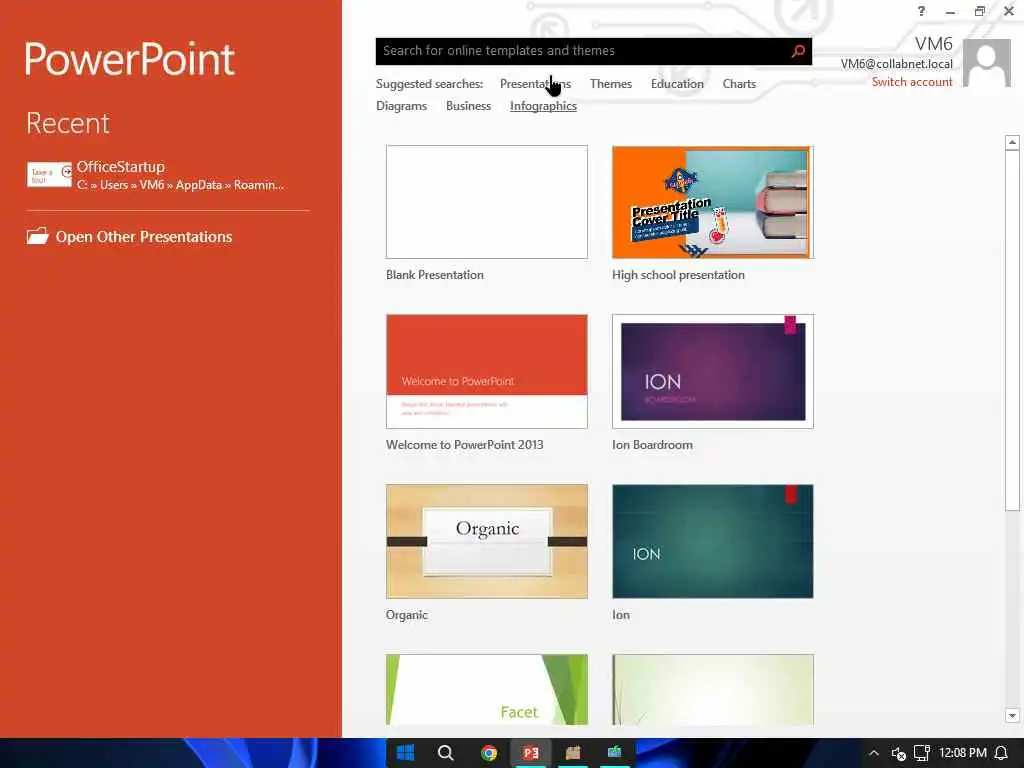1024x768 pixels.
Task: Click the Ion label under teal template
Action: 620,615
